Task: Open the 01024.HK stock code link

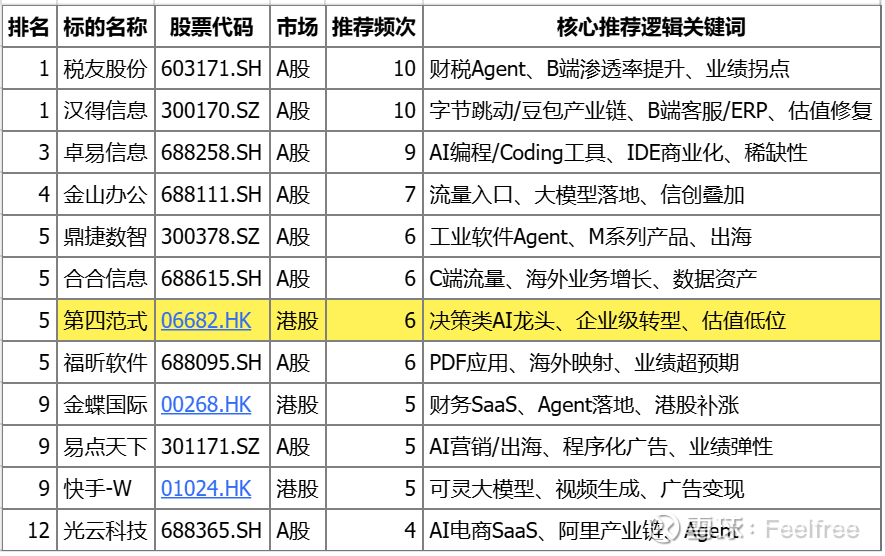Action: [206, 489]
